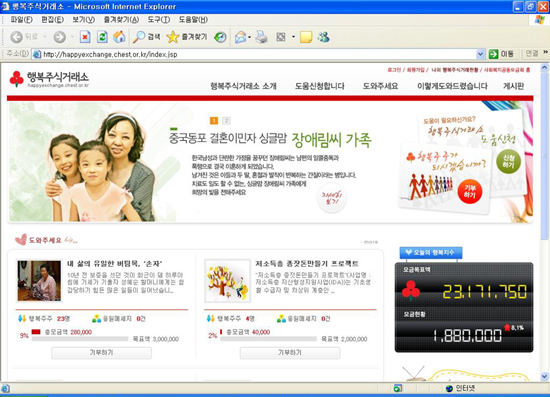
Task: Click the green 신청하기 circle button
Action: 508,161
